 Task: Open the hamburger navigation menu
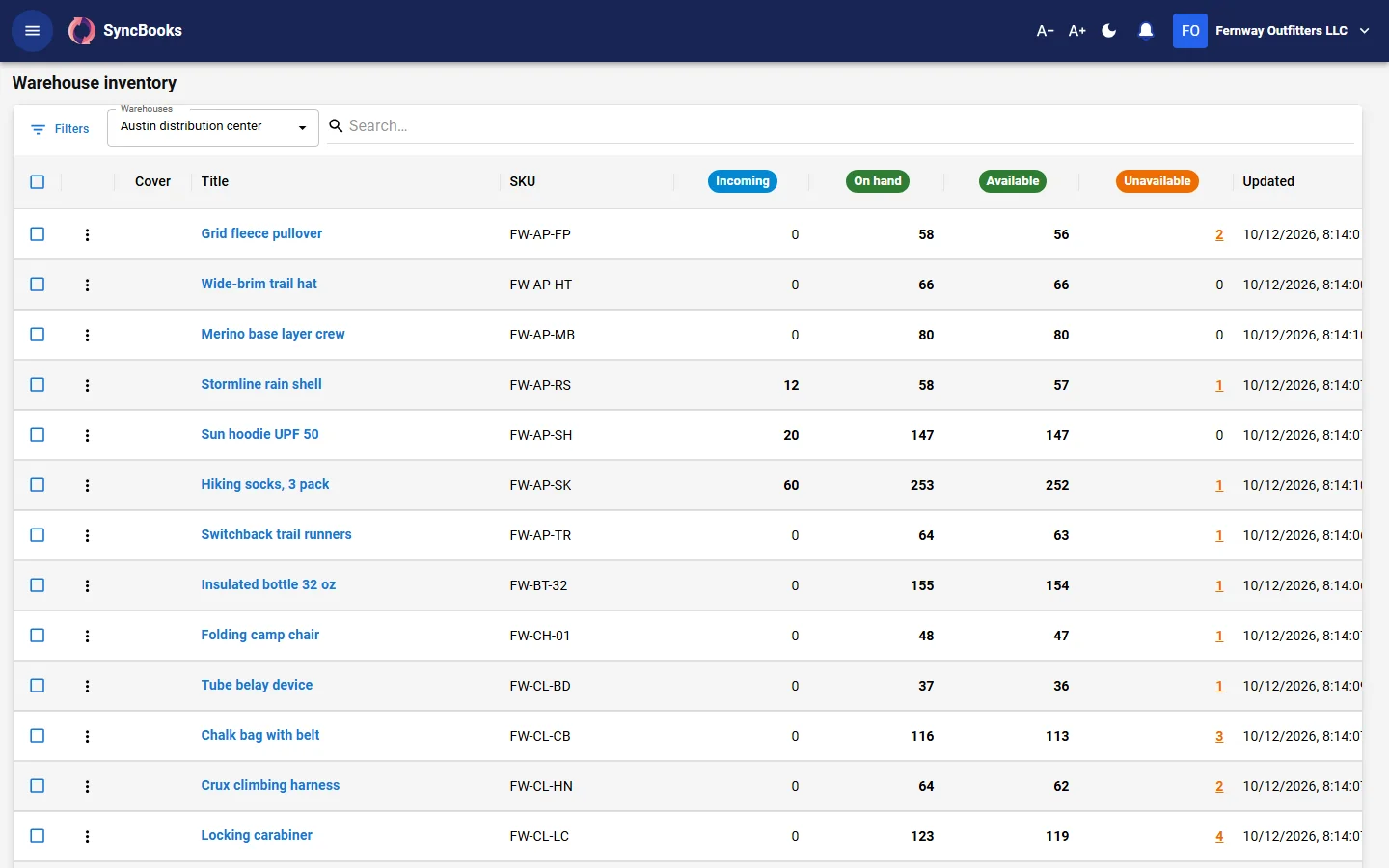[32, 31]
